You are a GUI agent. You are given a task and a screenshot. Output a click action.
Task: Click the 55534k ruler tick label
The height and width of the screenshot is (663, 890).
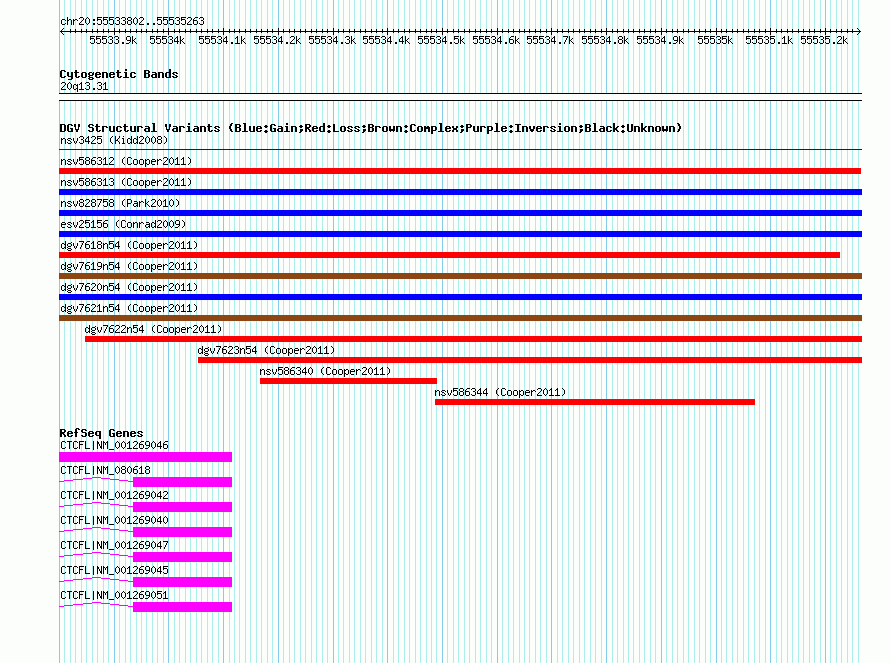[x=167, y=40]
